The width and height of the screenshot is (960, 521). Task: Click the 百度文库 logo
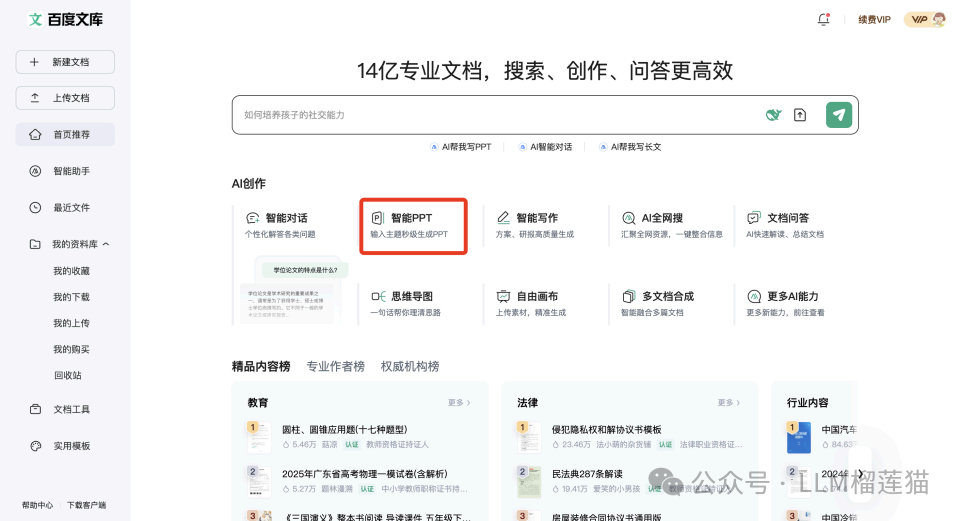(x=66, y=20)
